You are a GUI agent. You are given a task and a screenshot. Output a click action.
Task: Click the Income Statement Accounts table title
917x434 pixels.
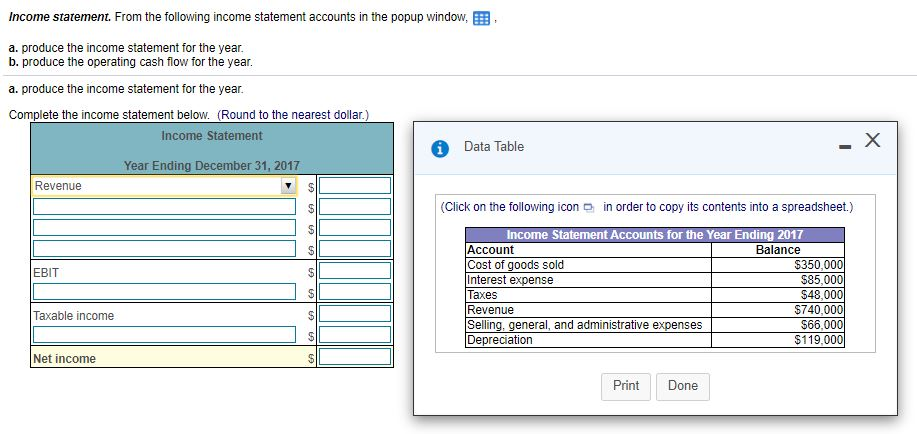pyautogui.click(x=654, y=235)
